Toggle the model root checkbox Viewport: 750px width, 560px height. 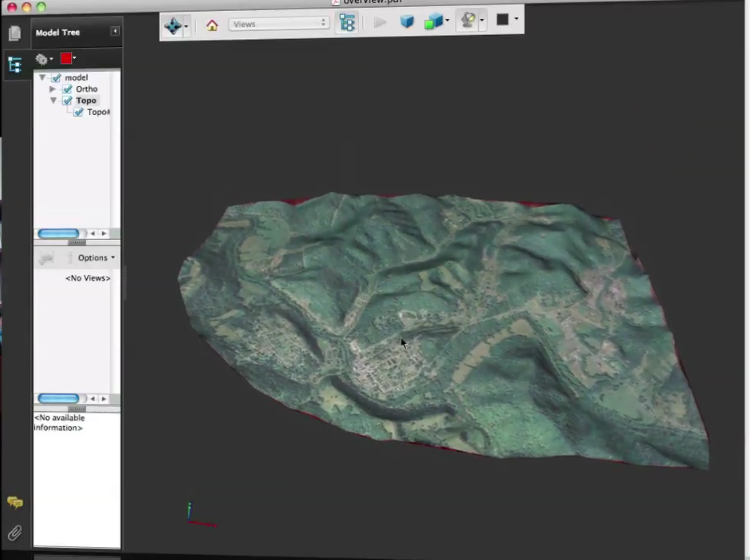tap(56, 77)
